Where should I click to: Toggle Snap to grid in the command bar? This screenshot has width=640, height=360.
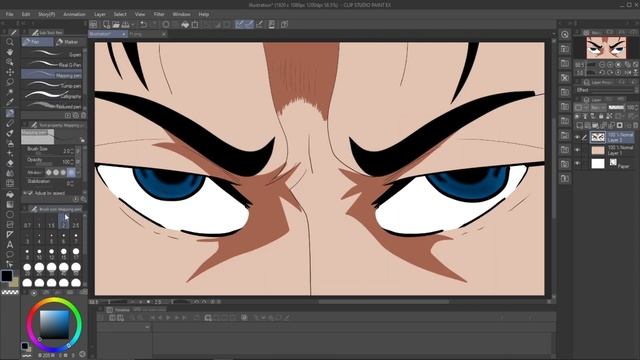[259, 24]
